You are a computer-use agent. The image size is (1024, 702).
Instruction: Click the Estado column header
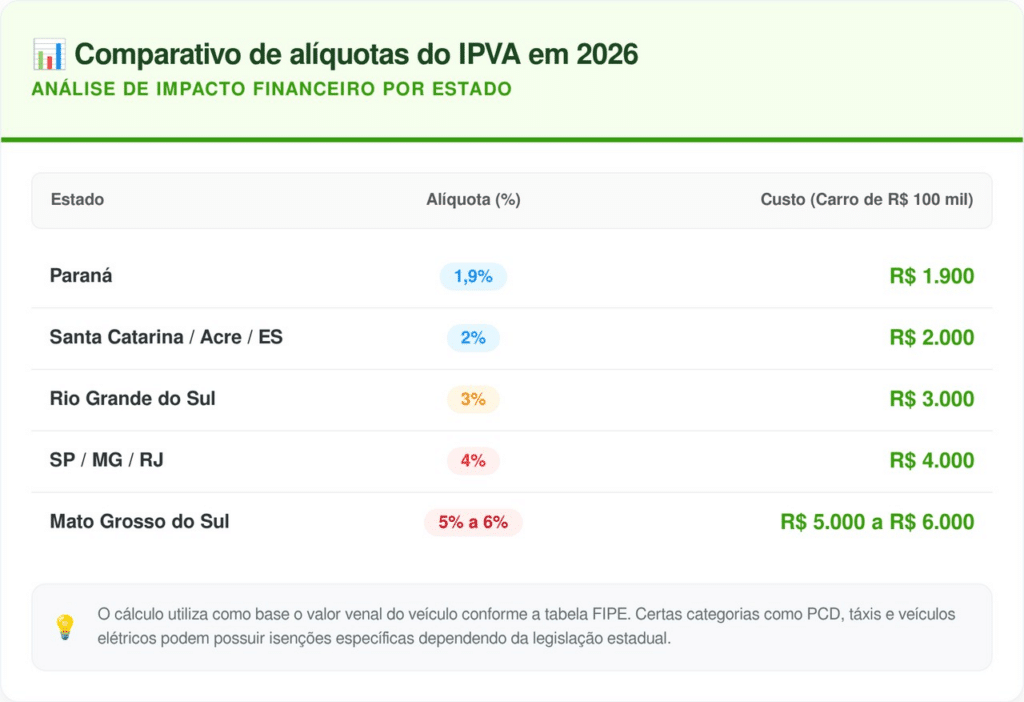pyautogui.click(x=77, y=200)
